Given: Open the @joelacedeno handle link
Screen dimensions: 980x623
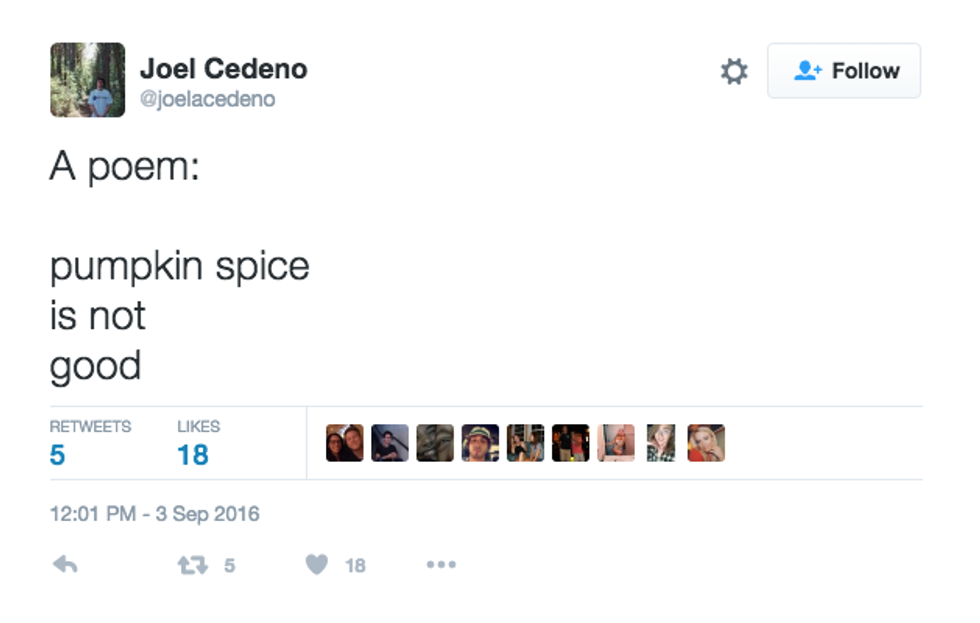Looking at the screenshot, I should 207,99.
